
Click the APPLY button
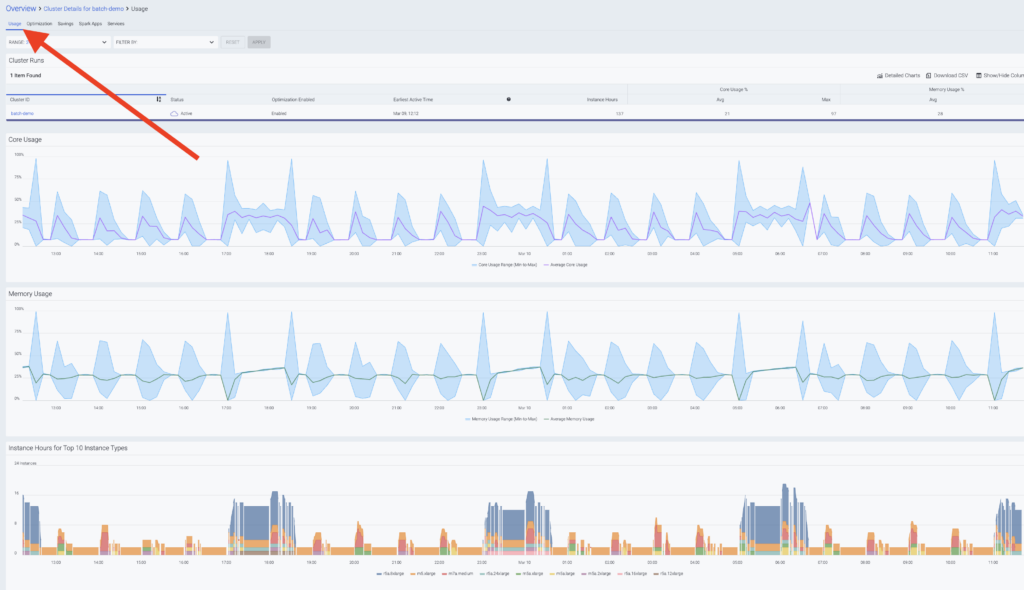[x=260, y=43]
